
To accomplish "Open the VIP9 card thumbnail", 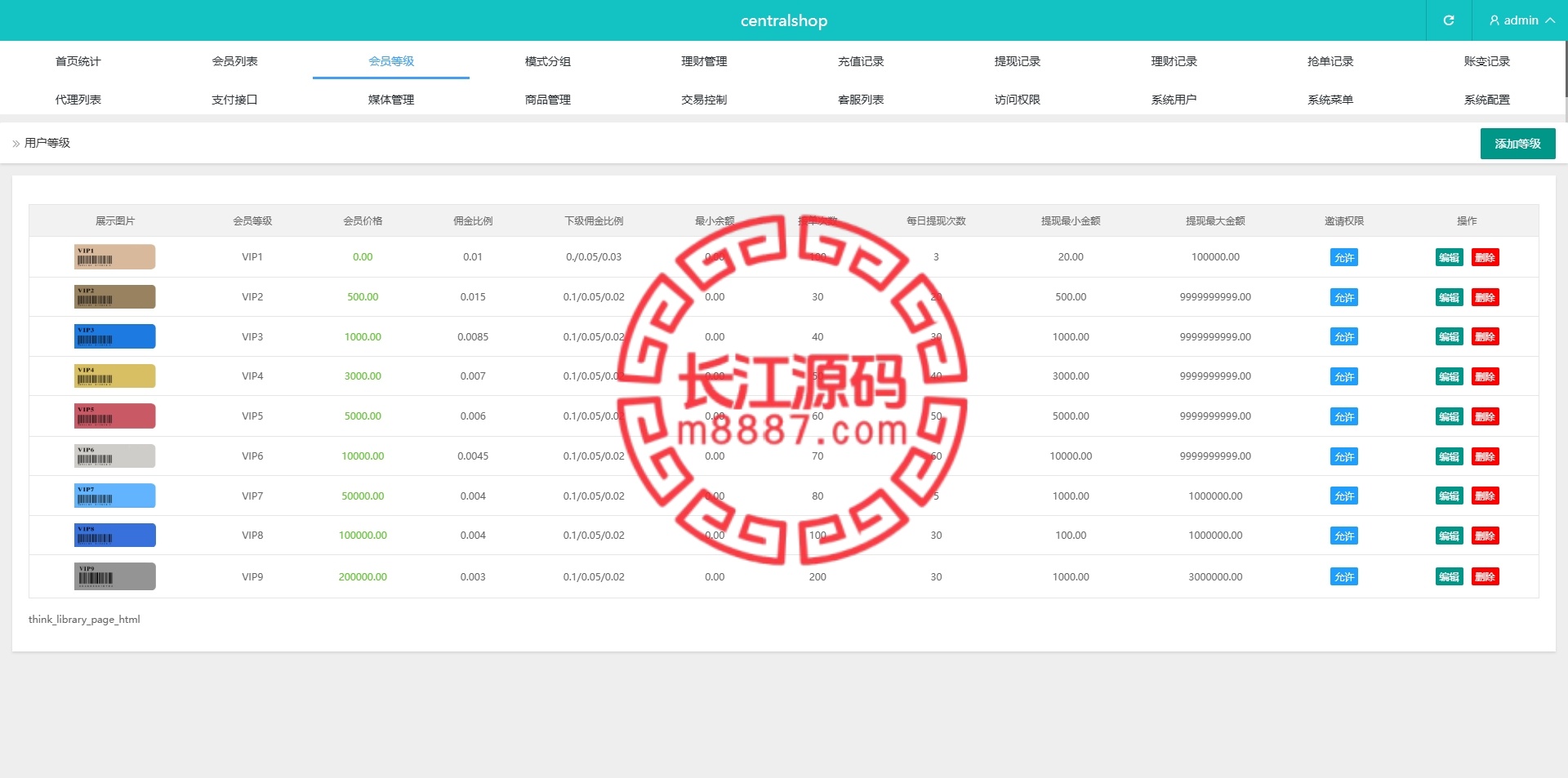I will click(115, 576).
